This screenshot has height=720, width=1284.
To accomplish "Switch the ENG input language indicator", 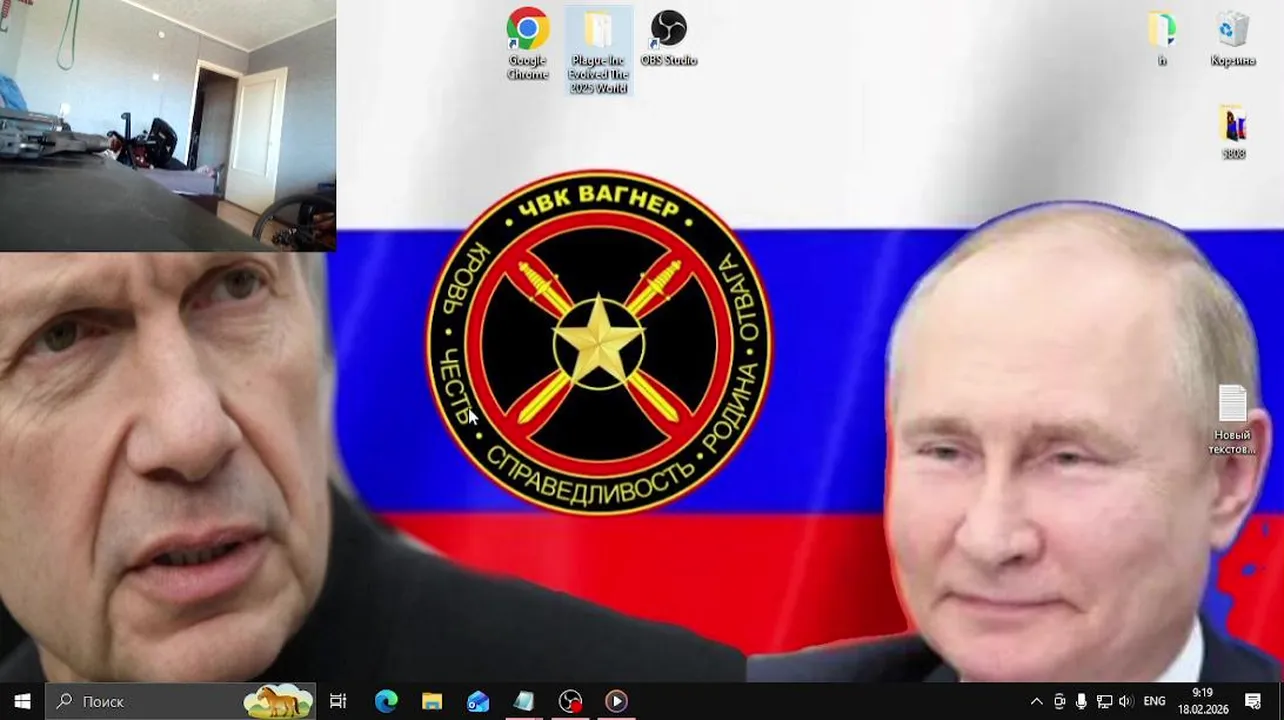I will [x=1154, y=701].
